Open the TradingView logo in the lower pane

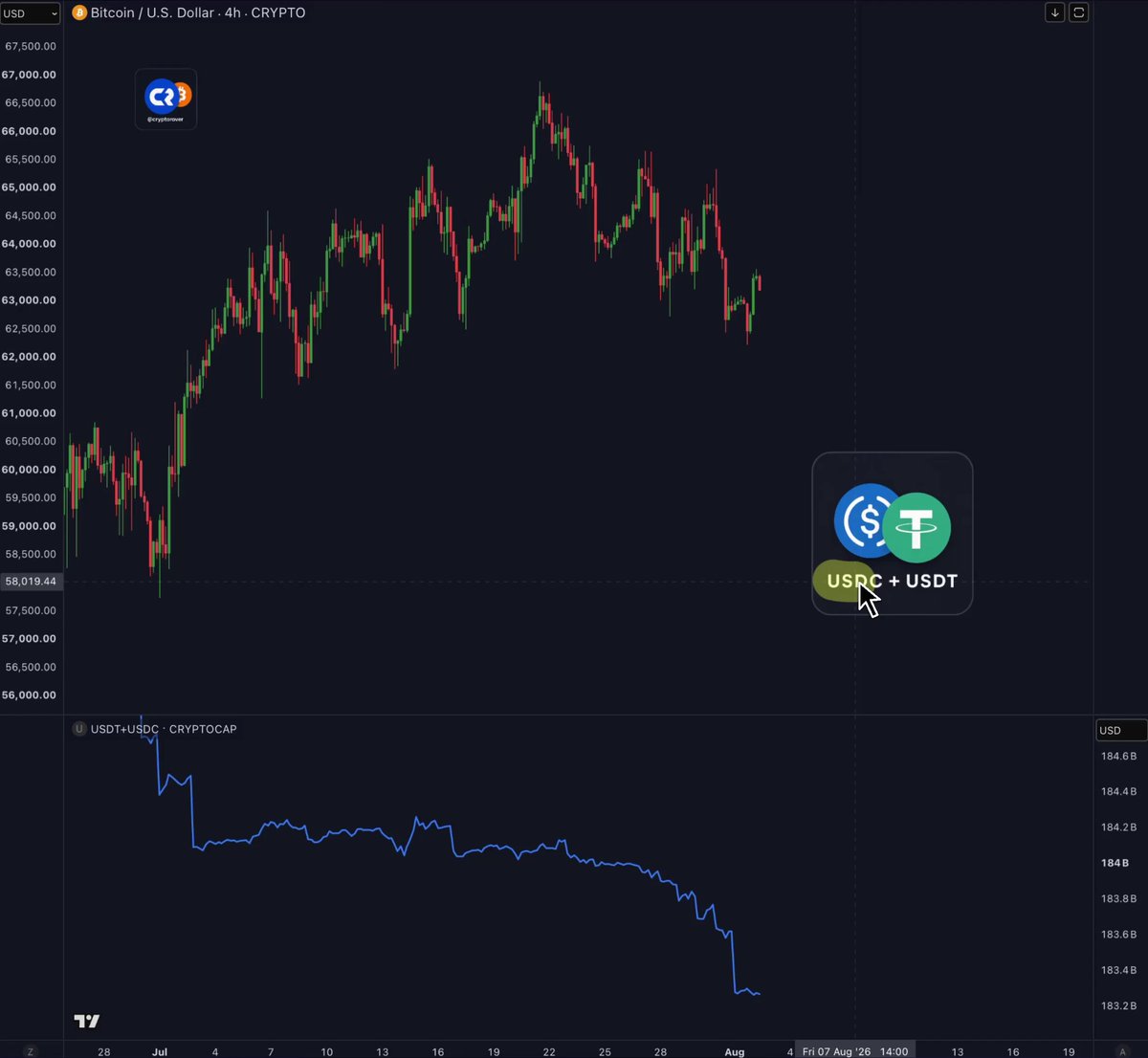point(86,1021)
